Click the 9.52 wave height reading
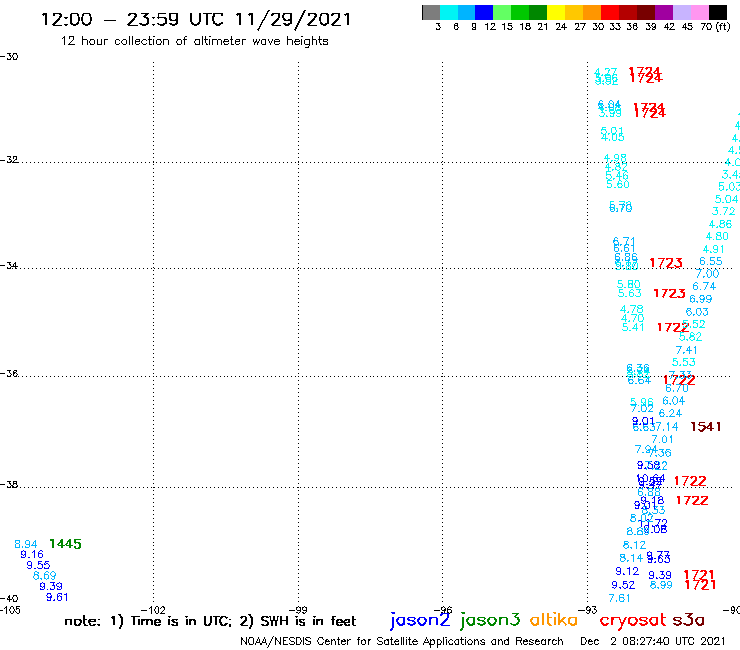Image resolution: width=740 pixels, height=650 pixels. tap(623, 585)
